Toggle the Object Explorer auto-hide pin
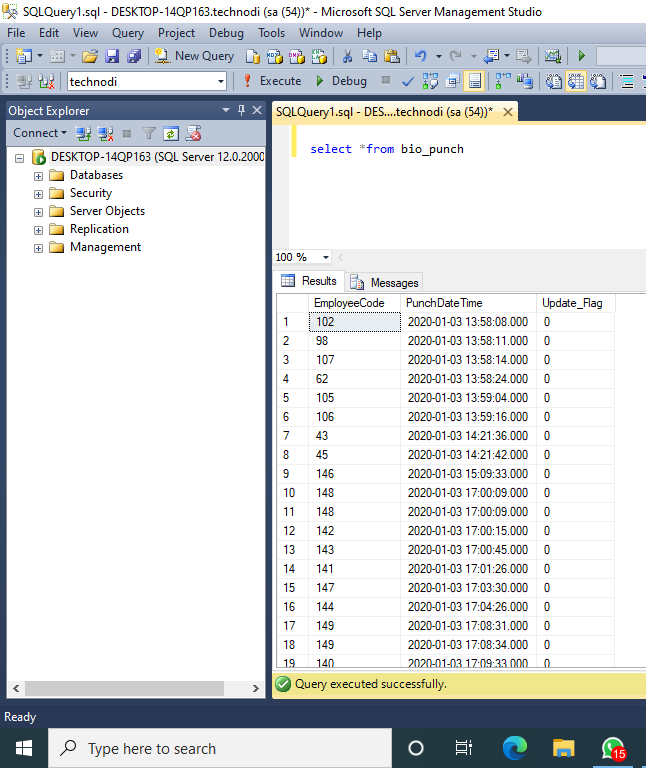Screen dimensions: 646x768 (241, 110)
